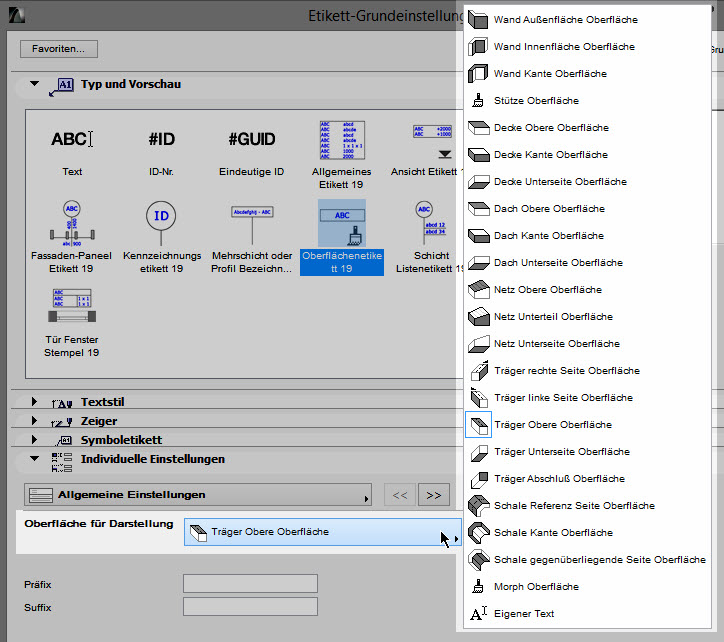Click the Morph Oberfläche brush icon
This screenshot has height=642, width=724.
[478, 587]
